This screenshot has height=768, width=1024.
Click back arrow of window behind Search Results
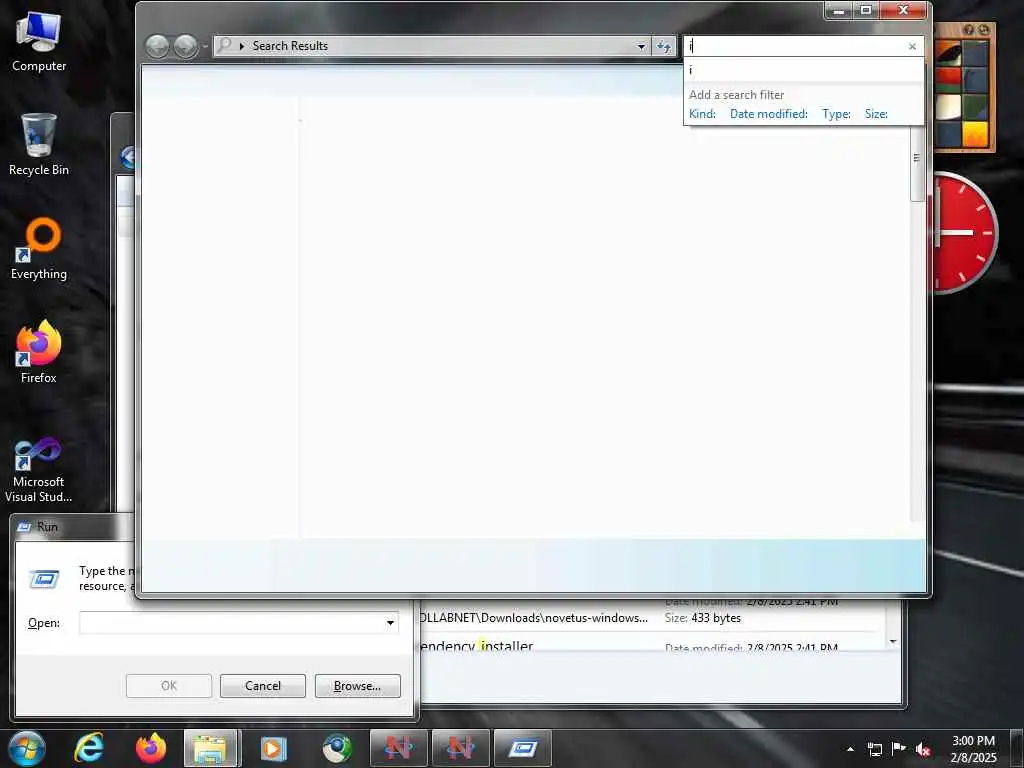point(127,157)
